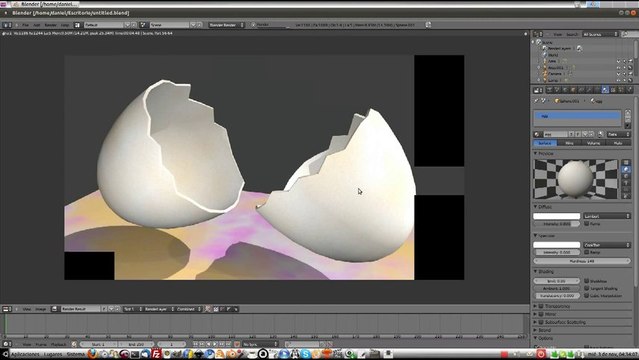Select the Mat material slot
Viewport: 639px width, 360px height.
(577, 116)
